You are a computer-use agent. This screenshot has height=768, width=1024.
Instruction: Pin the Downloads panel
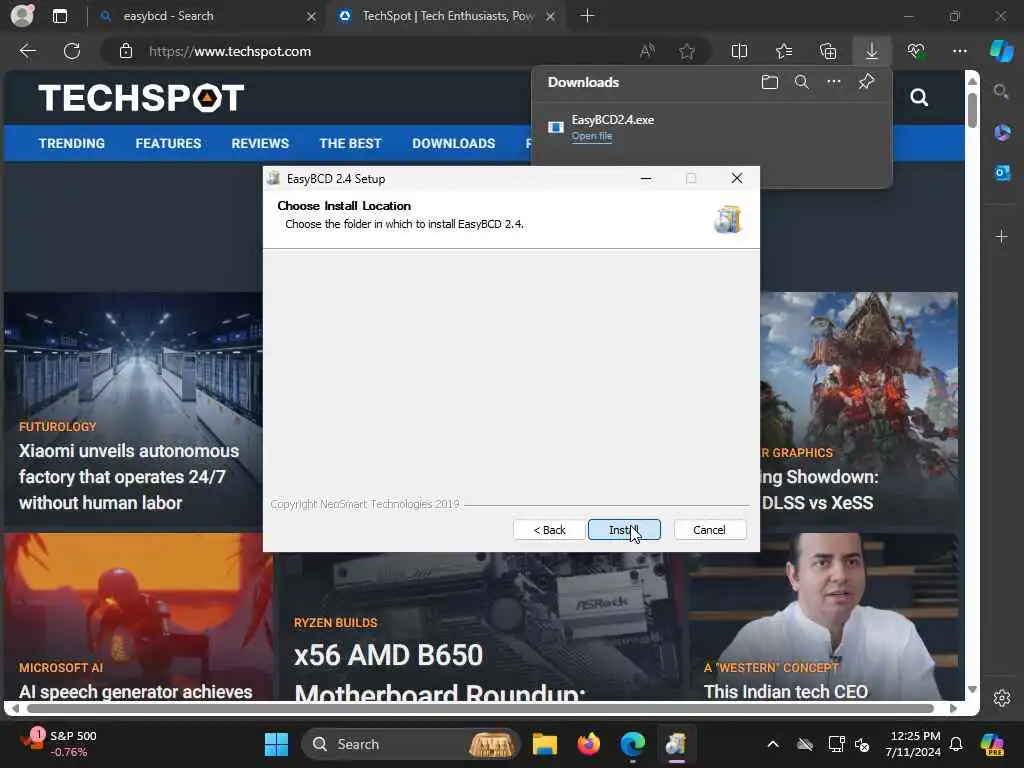tap(867, 82)
